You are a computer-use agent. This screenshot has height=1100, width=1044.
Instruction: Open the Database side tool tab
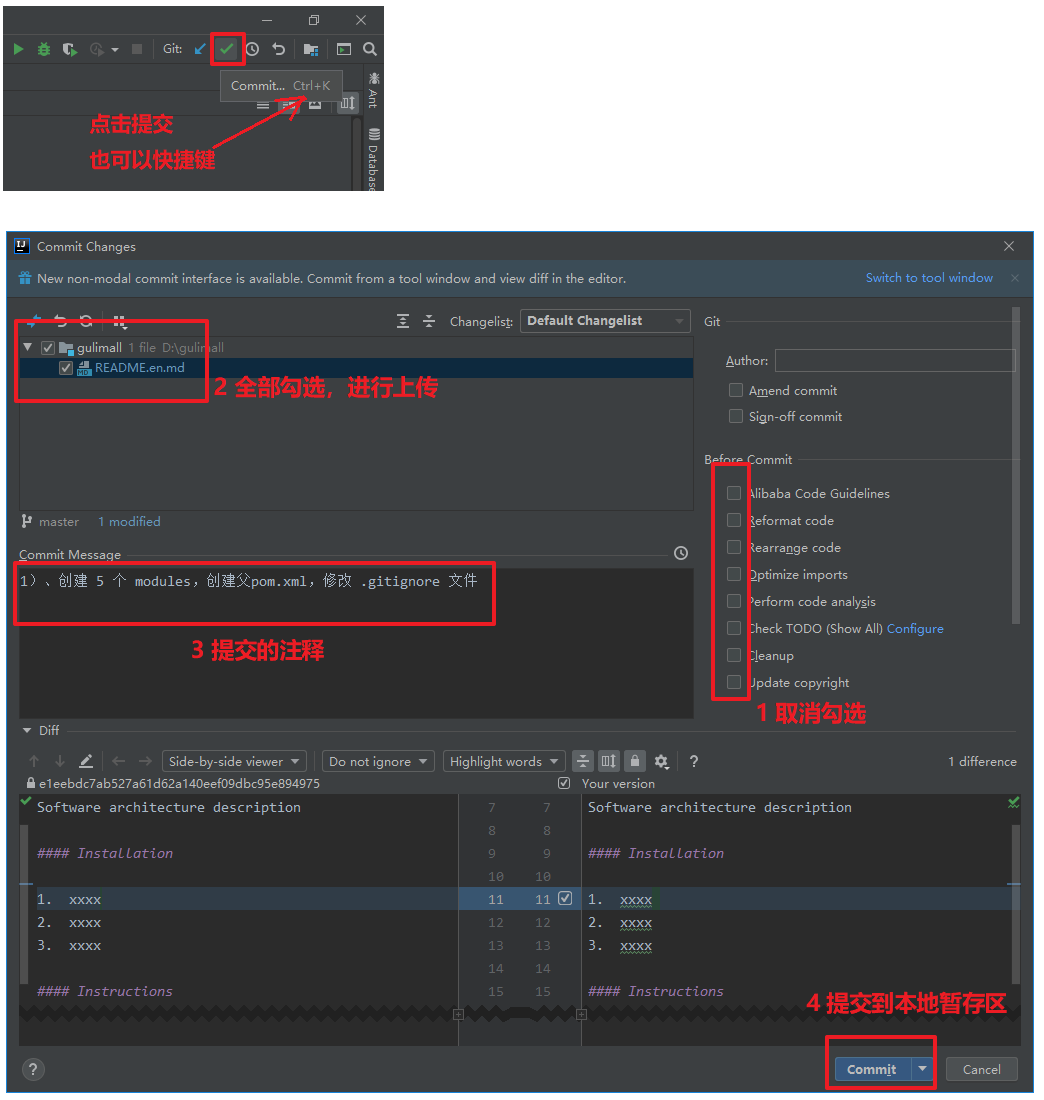[x=373, y=160]
